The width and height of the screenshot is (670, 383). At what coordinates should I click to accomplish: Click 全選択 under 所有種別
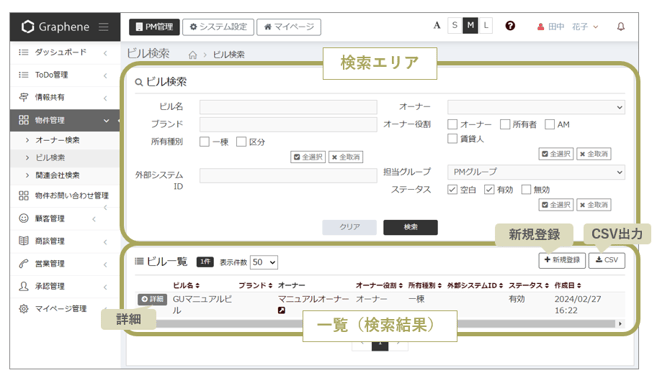click(x=308, y=157)
